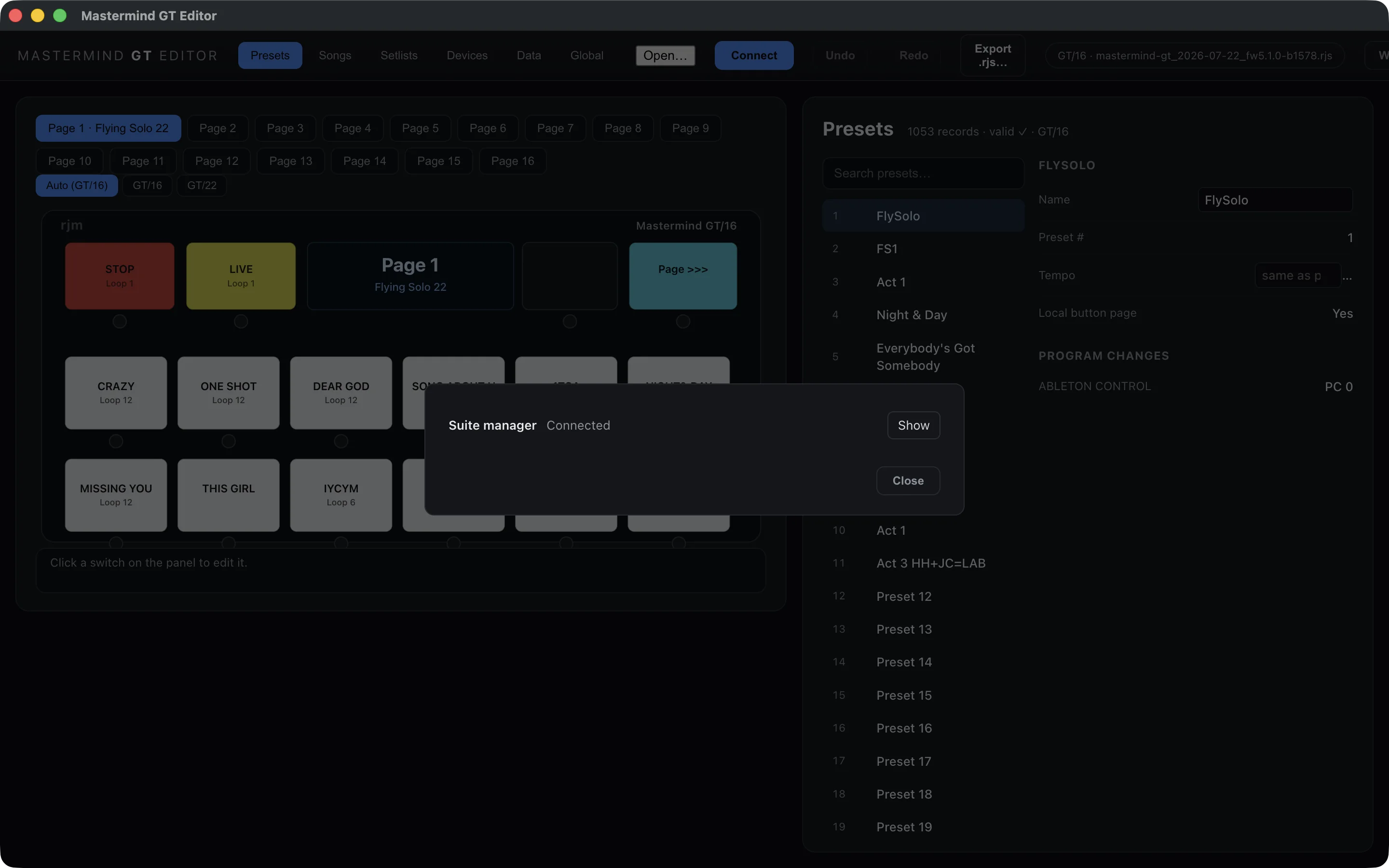The image size is (1389, 868).
Task: Open the Tempo 'same as p' dropdown
Action: (x=1298, y=275)
